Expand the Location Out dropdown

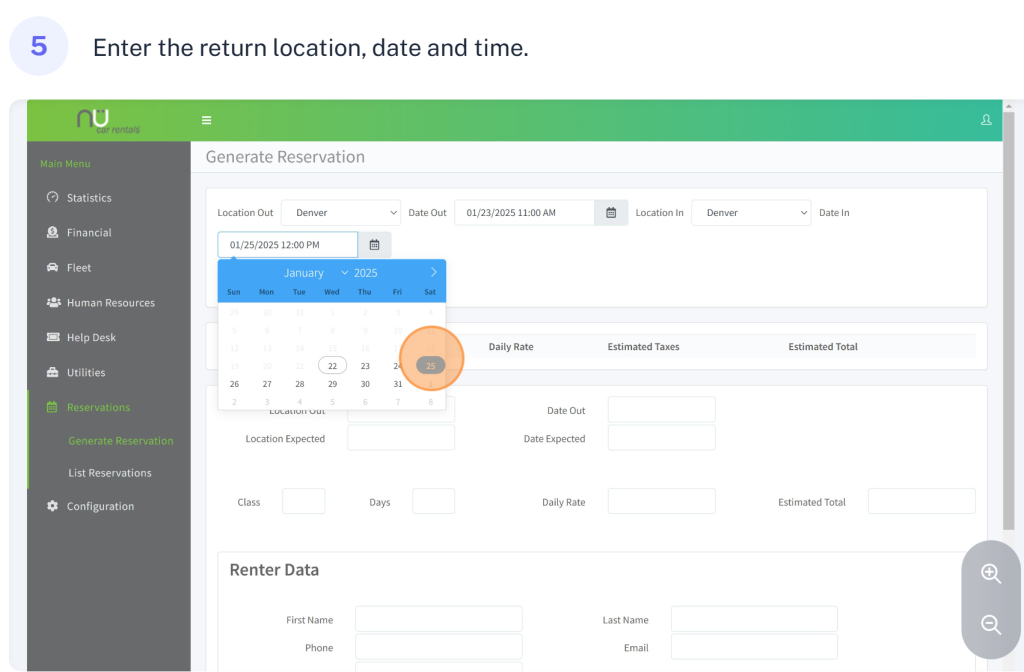click(340, 213)
